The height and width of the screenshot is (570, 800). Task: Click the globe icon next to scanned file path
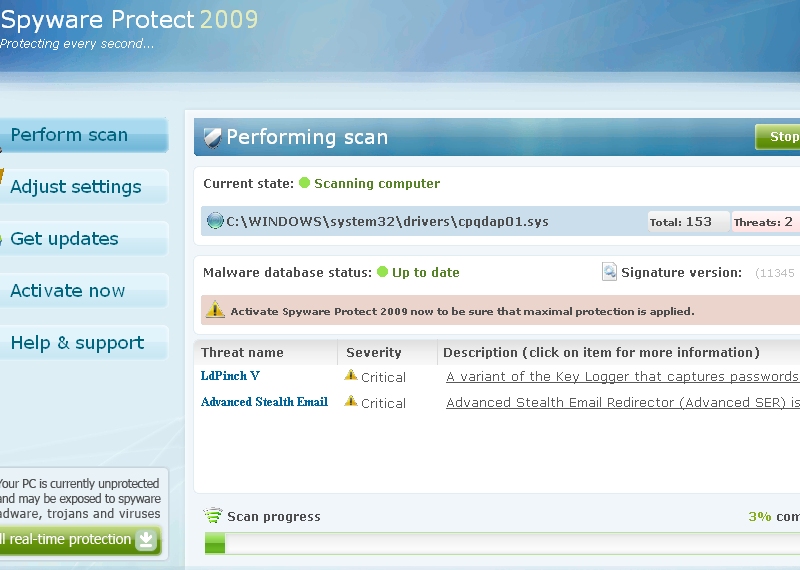[215, 221]
